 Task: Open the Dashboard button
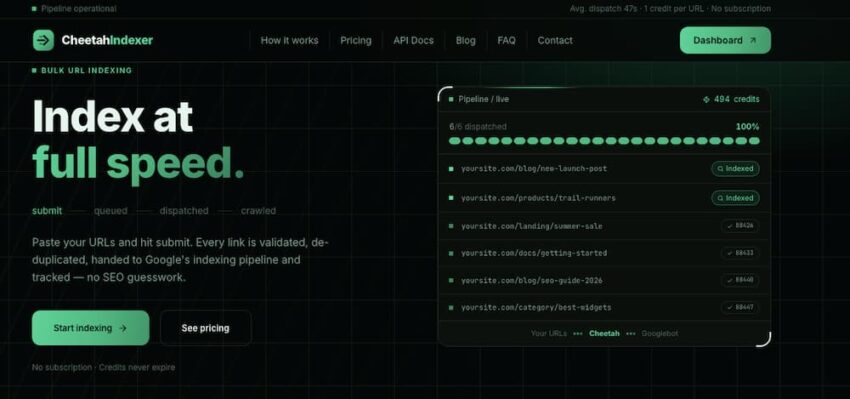[x=725, y=40]
